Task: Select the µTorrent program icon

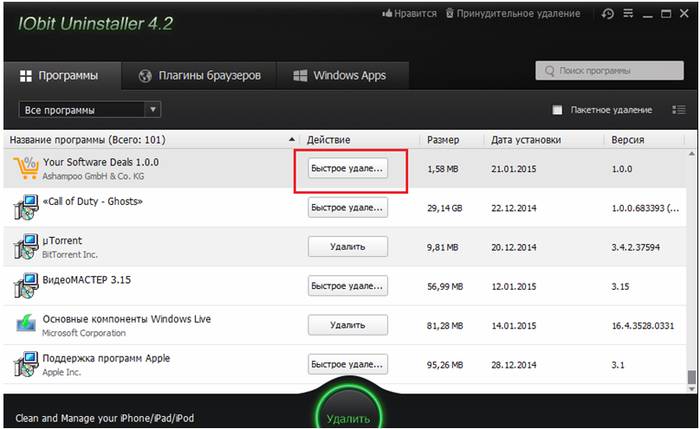Action: click(x=24, y=246)
